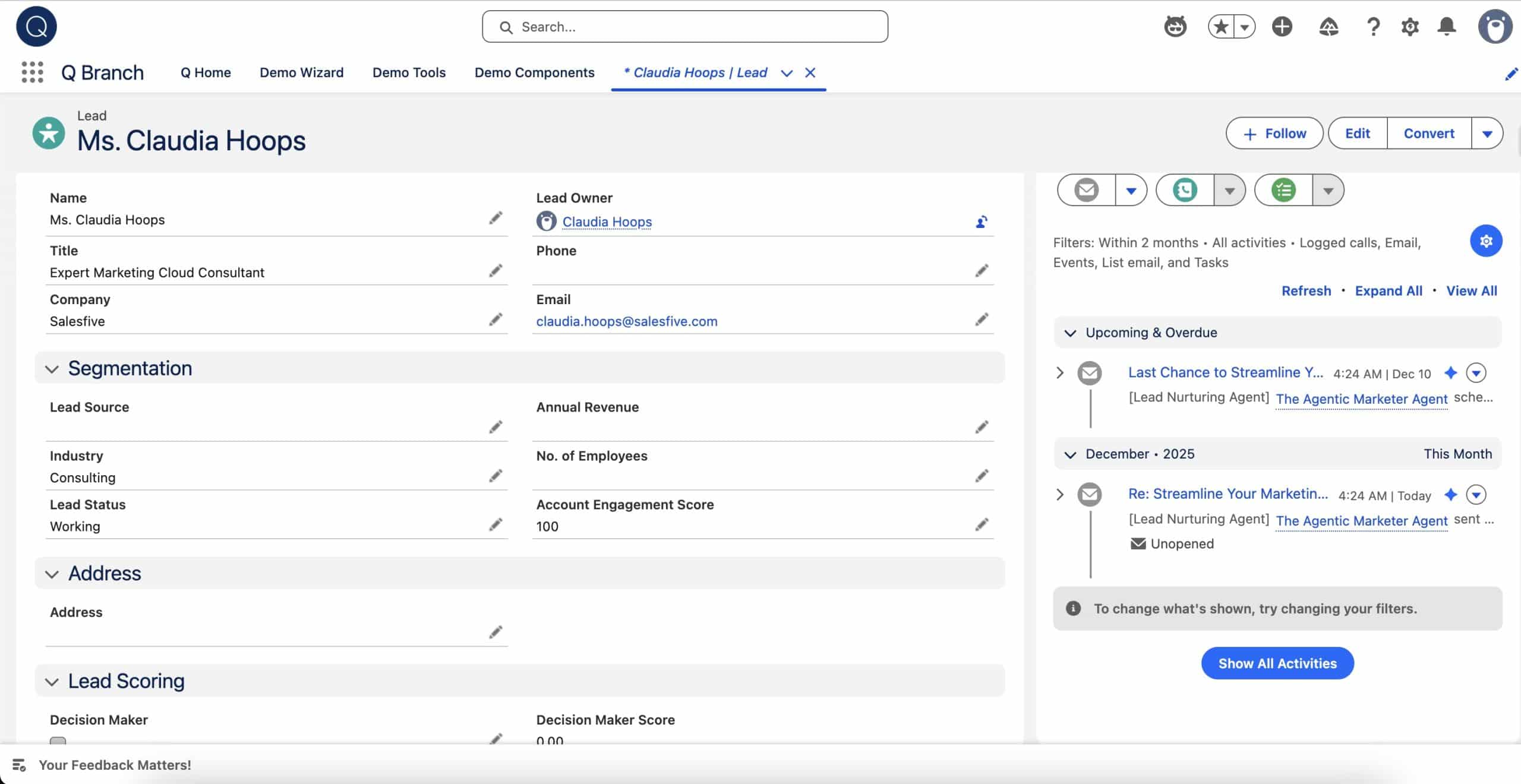Click the new task icon
Viewport: 1521px width, 784px height.
1283,190
